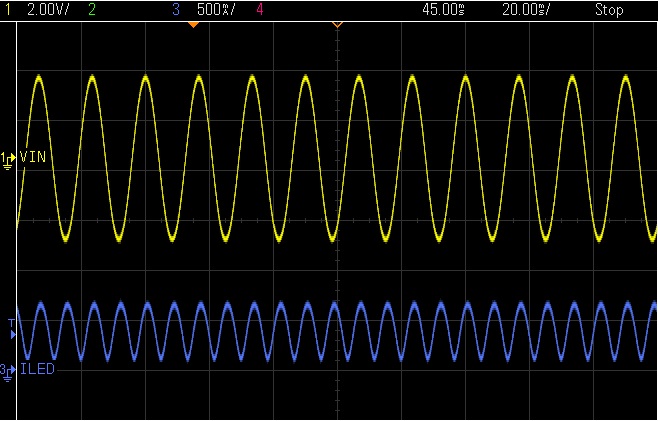Screen dimensions: 658x421
Task: Click the 500mA/ channel 3 scale
Action: (216, 10)
